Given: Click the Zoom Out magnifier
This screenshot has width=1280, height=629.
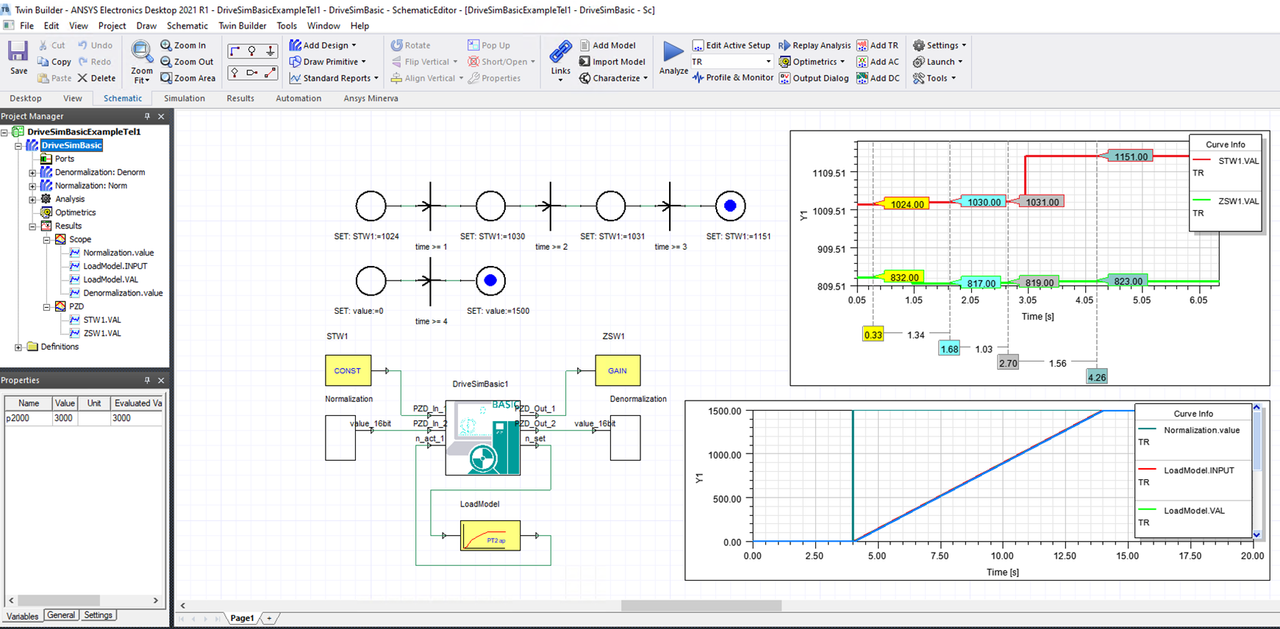Looking at the screenshot, I should pyautogui.click(x=186, y=62).
